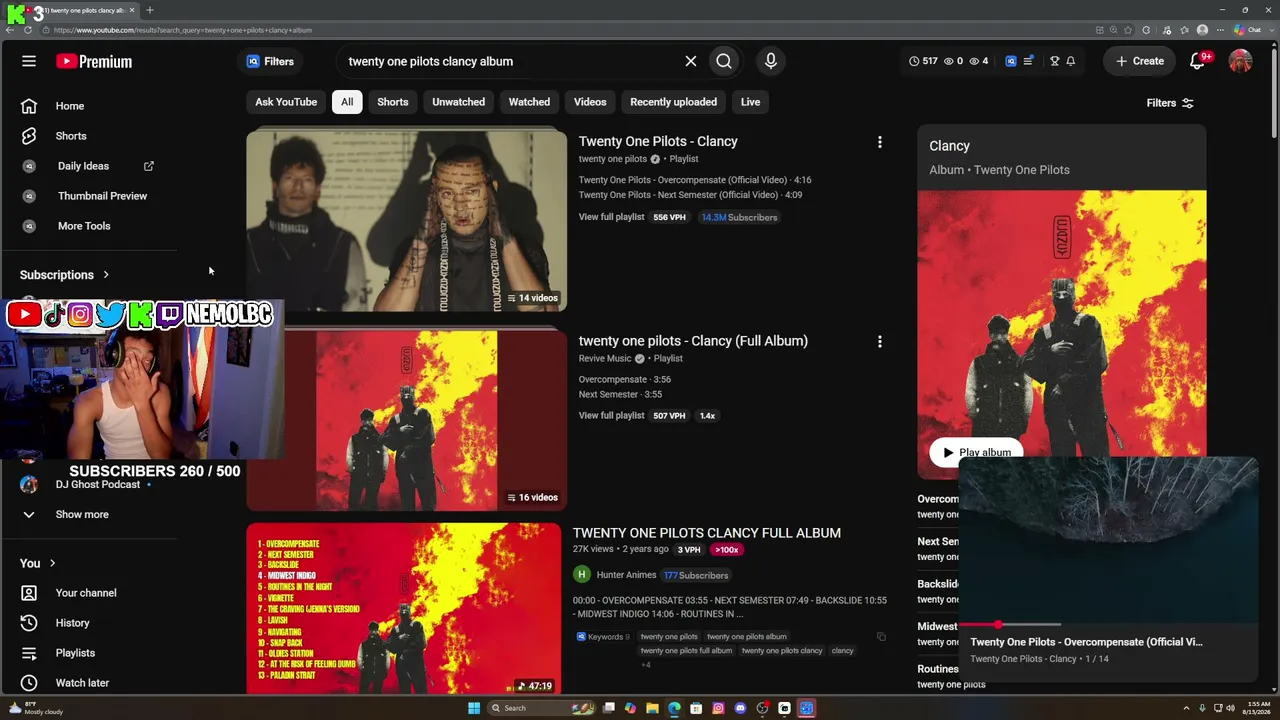Open the YouTube hamburger guide menu
The image size is (1280, 720).
tap(29, 61)
